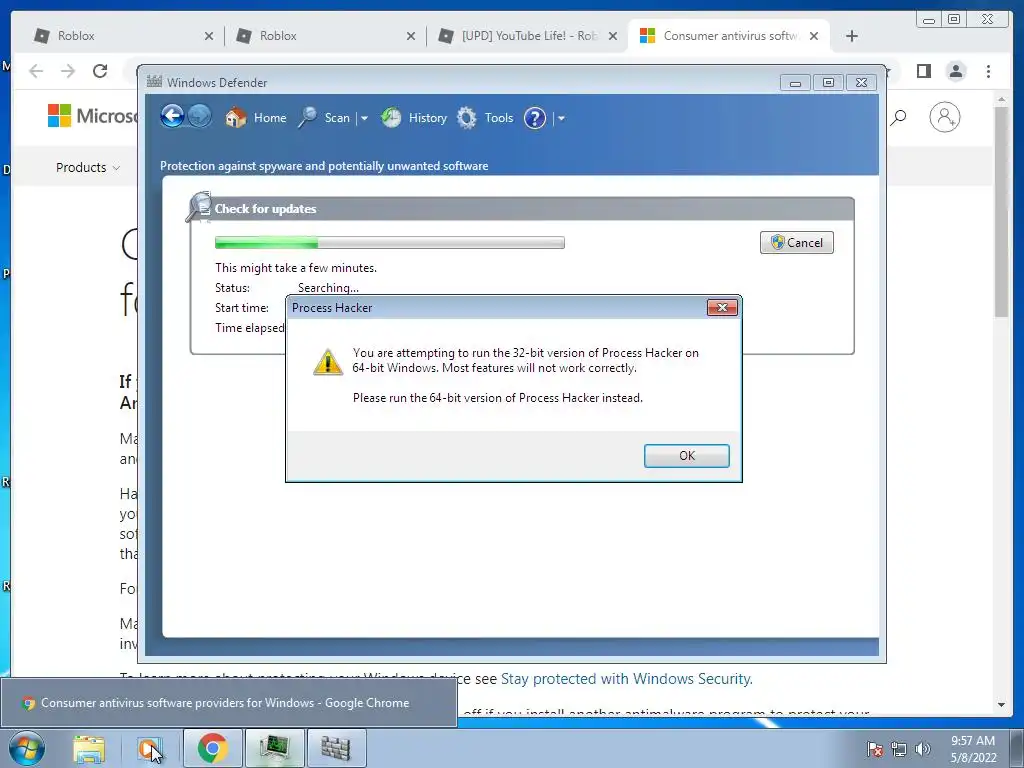Close the Process Hacker dialog with red X
This screenshot has width=1024, height=768.
pos(722,308)
